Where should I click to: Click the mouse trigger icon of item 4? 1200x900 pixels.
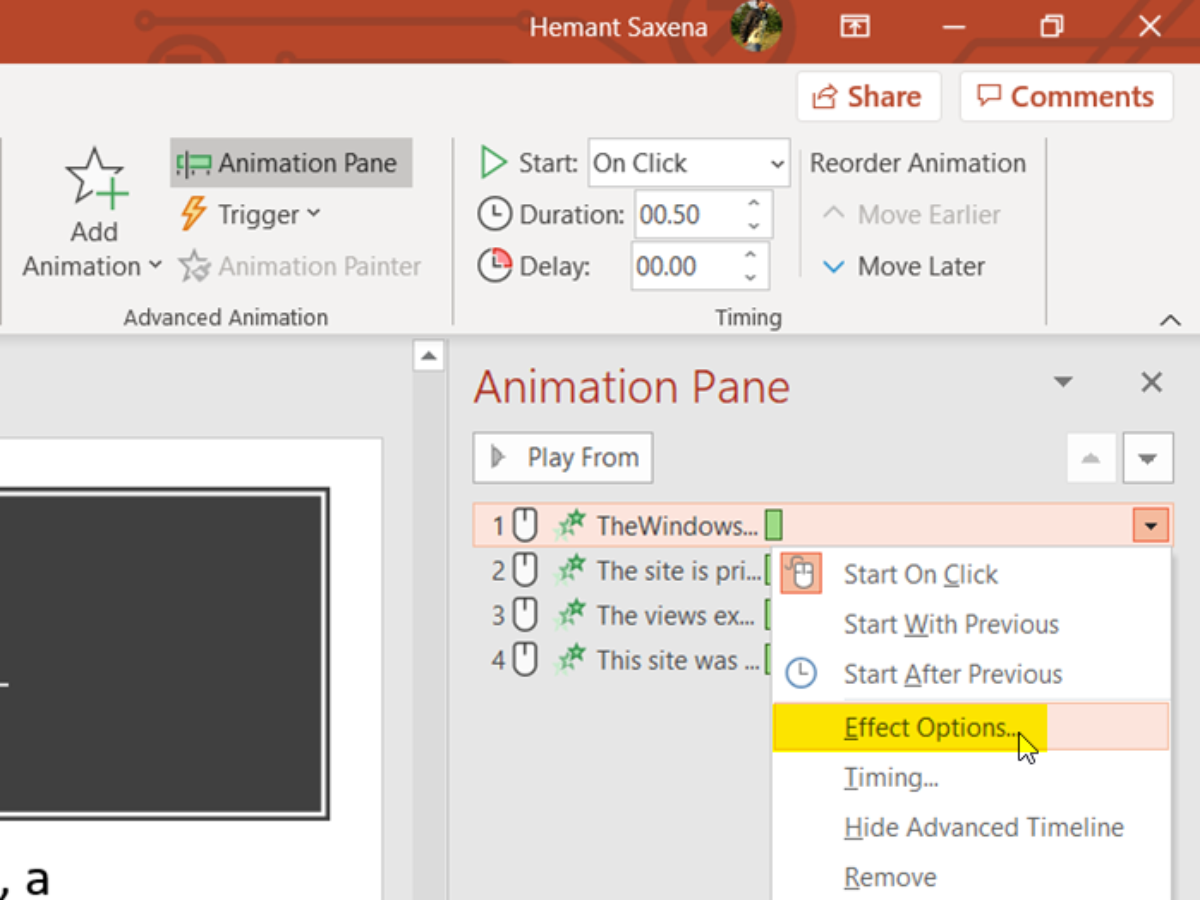tap(525, 661)
